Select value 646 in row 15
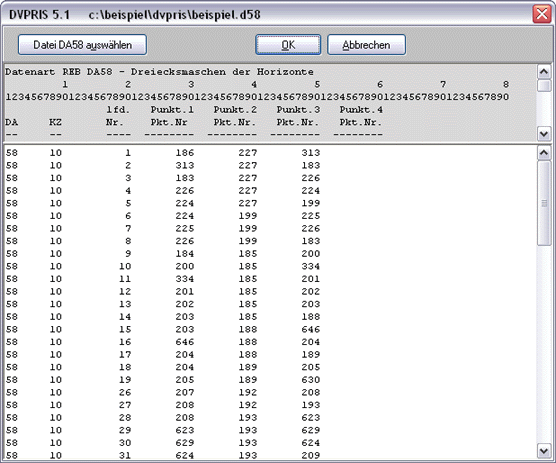This screenshot has height=463, width=556. [311, 329]
